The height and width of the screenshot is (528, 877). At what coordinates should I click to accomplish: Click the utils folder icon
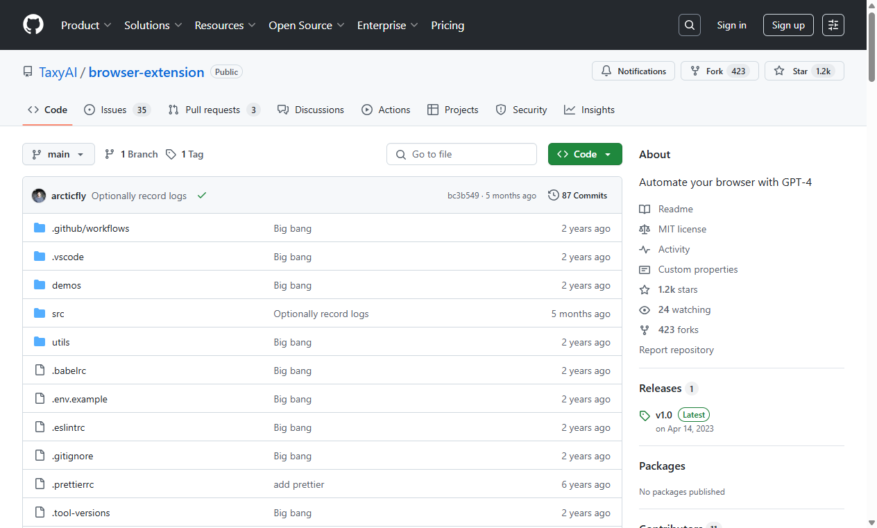39,341
